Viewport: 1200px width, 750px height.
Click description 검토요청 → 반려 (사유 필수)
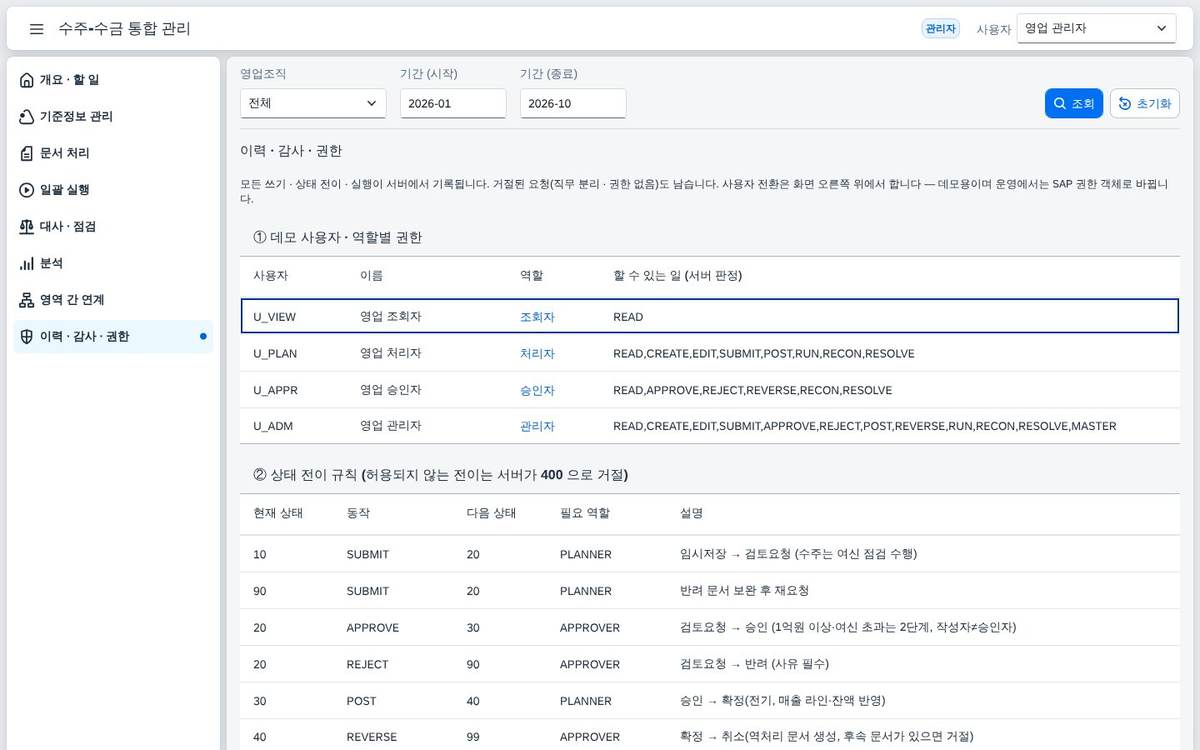coord(755,664)
